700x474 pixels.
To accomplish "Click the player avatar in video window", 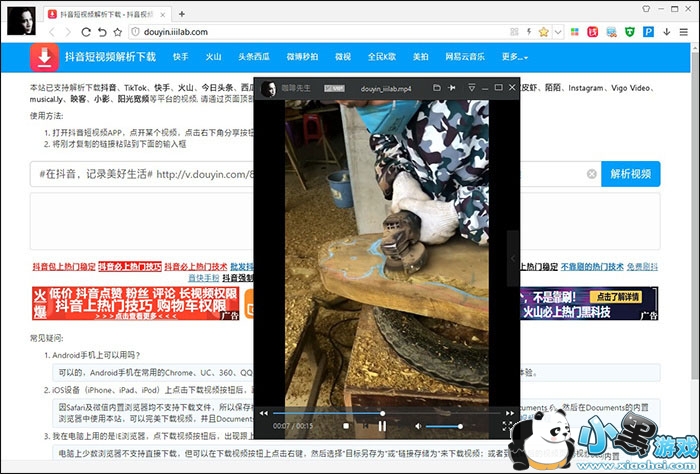I will (268, 89).
